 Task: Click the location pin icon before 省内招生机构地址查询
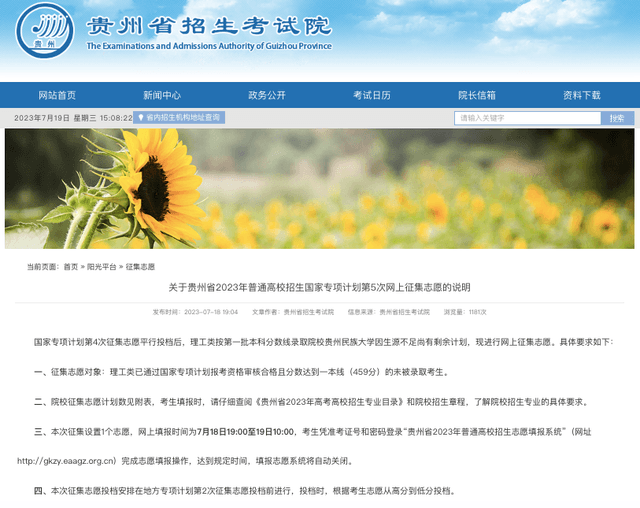pyautogui.click(x=143, y=118)
